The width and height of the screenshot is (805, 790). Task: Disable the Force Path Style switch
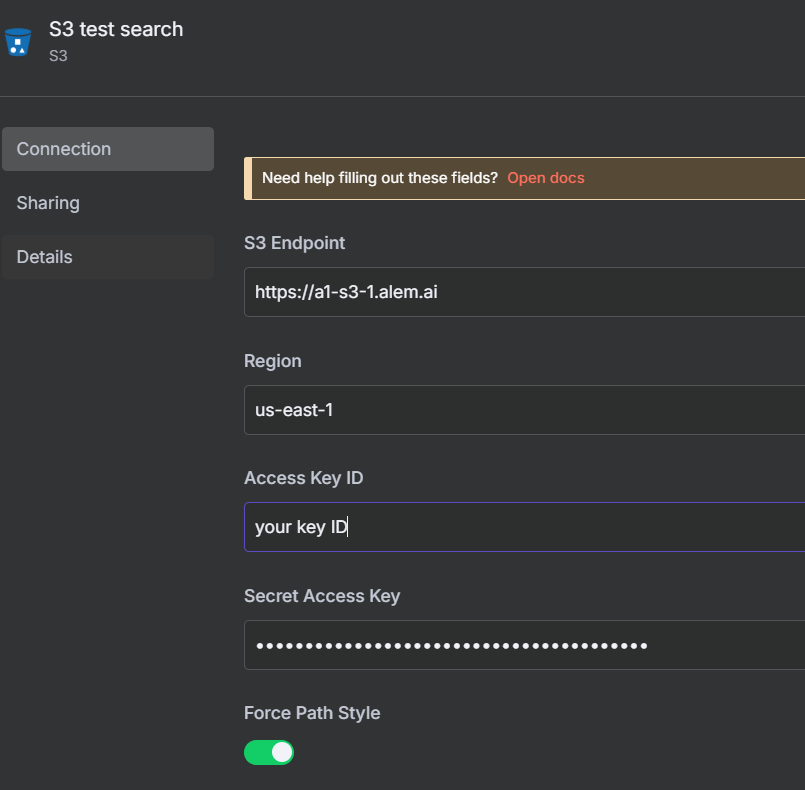[269, 752]
